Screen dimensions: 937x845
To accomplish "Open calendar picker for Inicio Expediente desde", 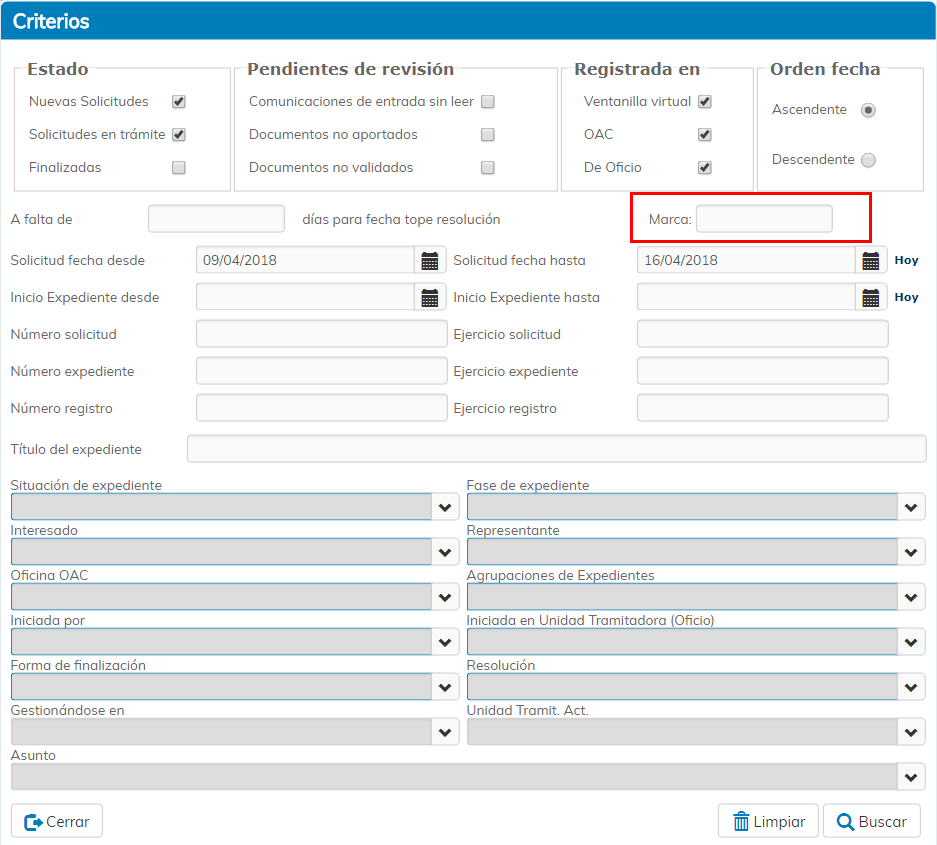I will click(x=430, y=298).
